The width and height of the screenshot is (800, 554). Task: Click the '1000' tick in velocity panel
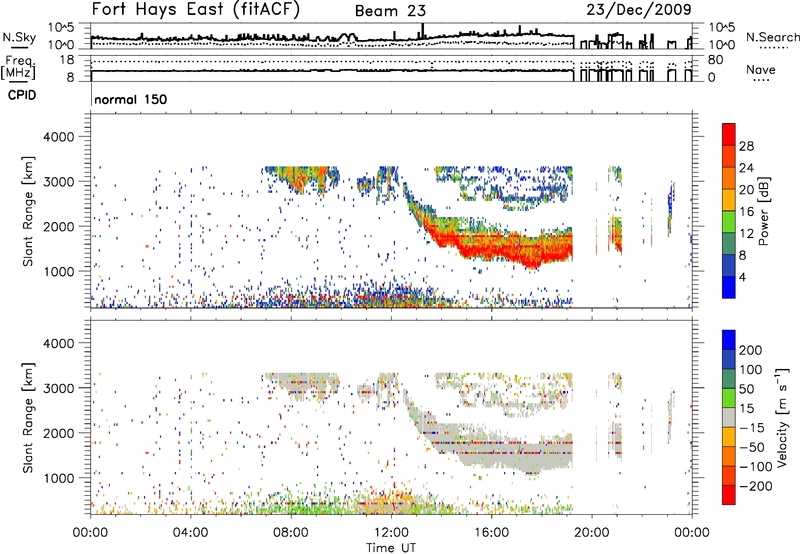click(x=59, y=478)
